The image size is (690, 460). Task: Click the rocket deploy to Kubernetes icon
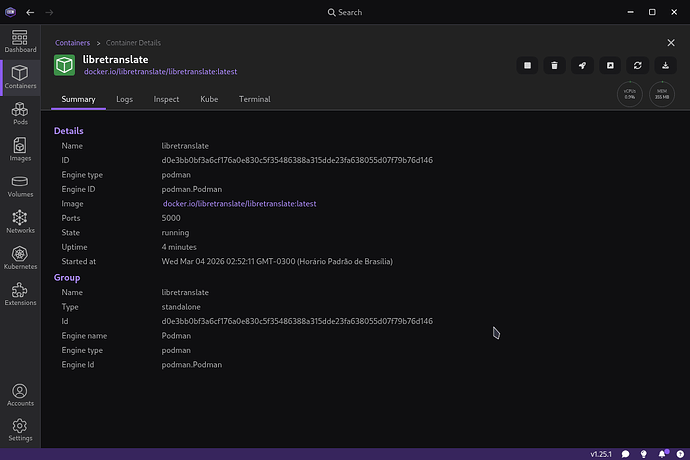point(582,66)
